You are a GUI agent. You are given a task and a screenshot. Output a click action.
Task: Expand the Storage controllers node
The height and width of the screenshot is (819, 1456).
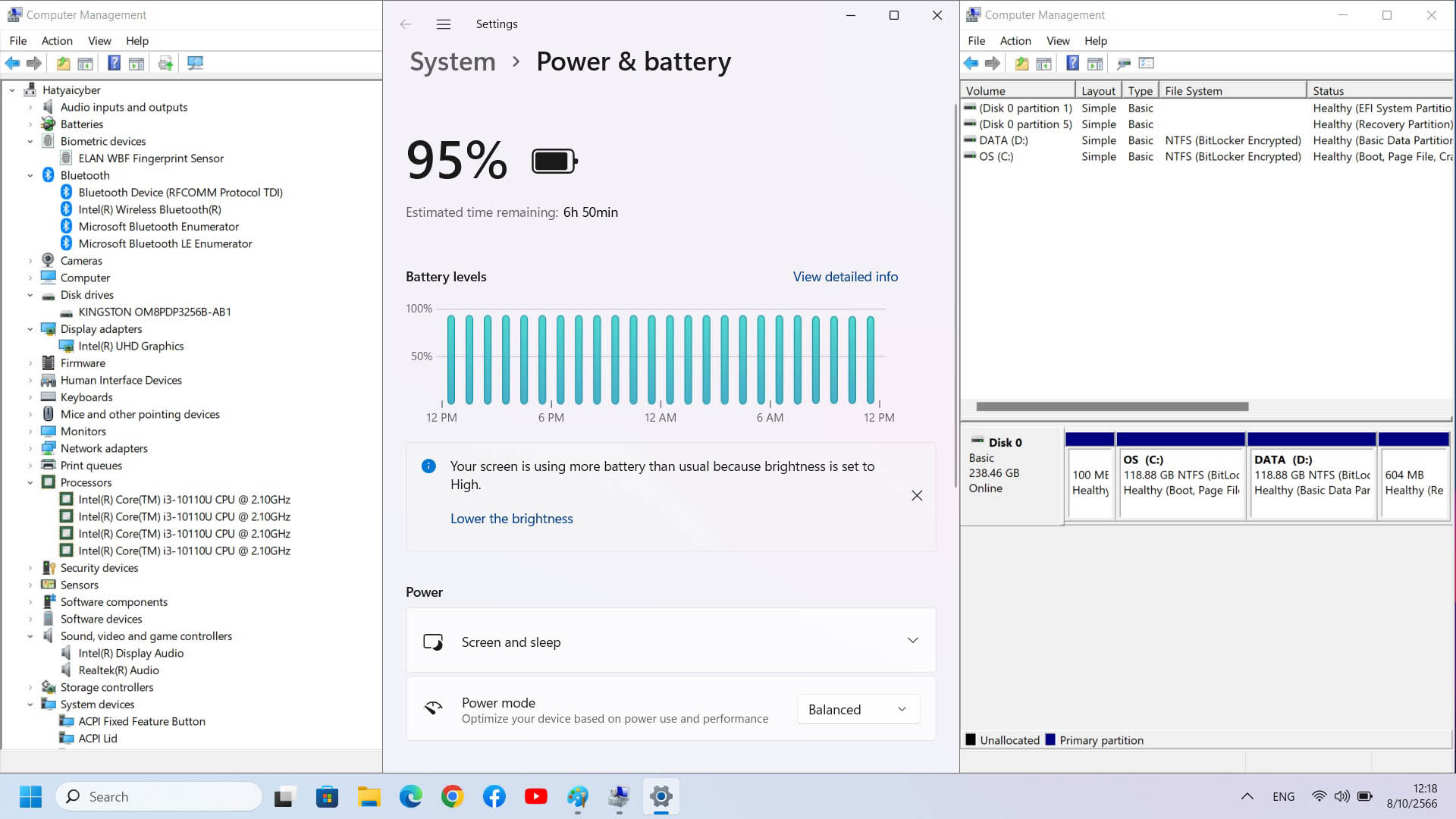[30, 687]
